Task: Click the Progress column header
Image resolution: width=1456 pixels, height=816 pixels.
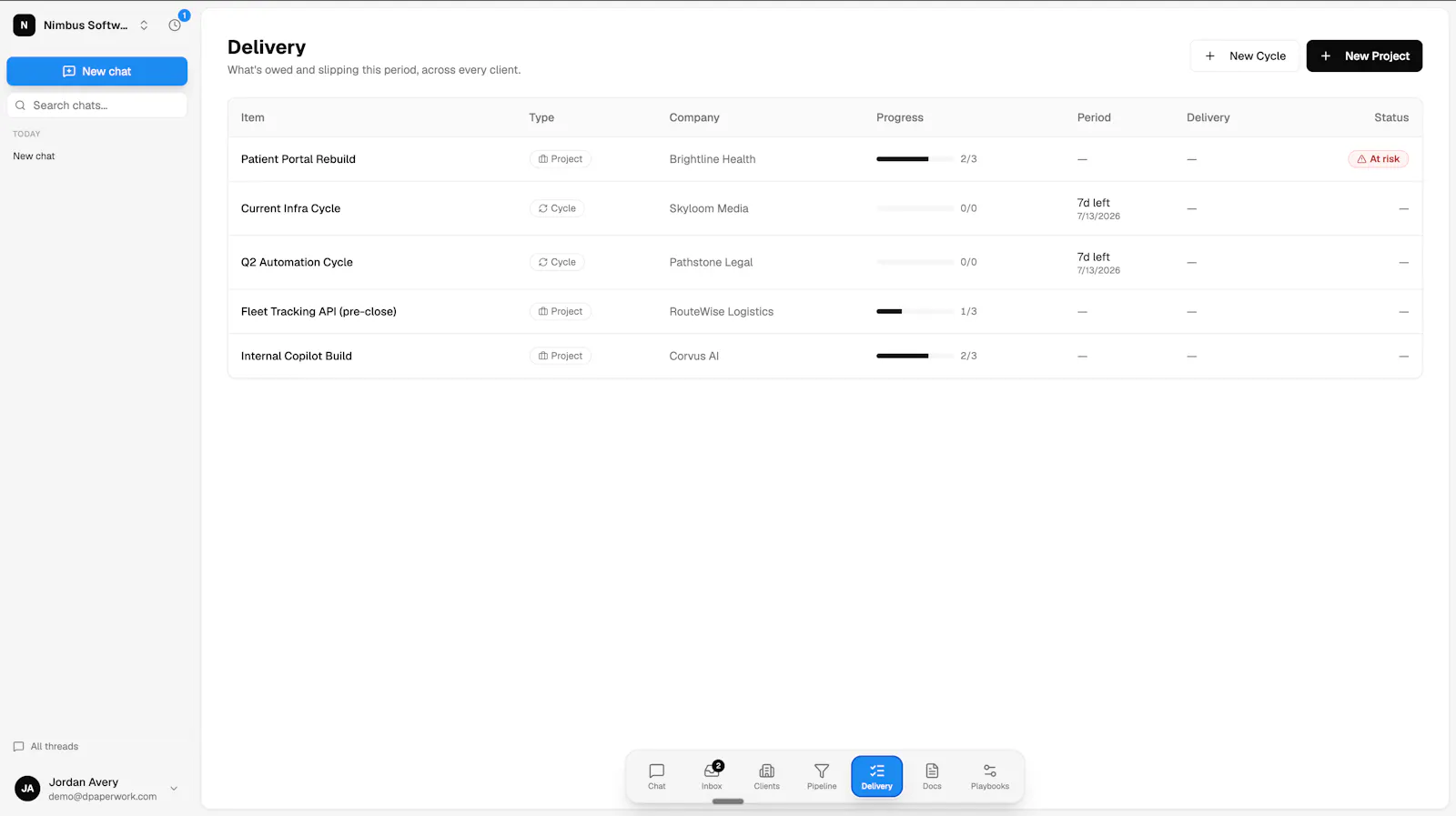Action: pos(900,117)
